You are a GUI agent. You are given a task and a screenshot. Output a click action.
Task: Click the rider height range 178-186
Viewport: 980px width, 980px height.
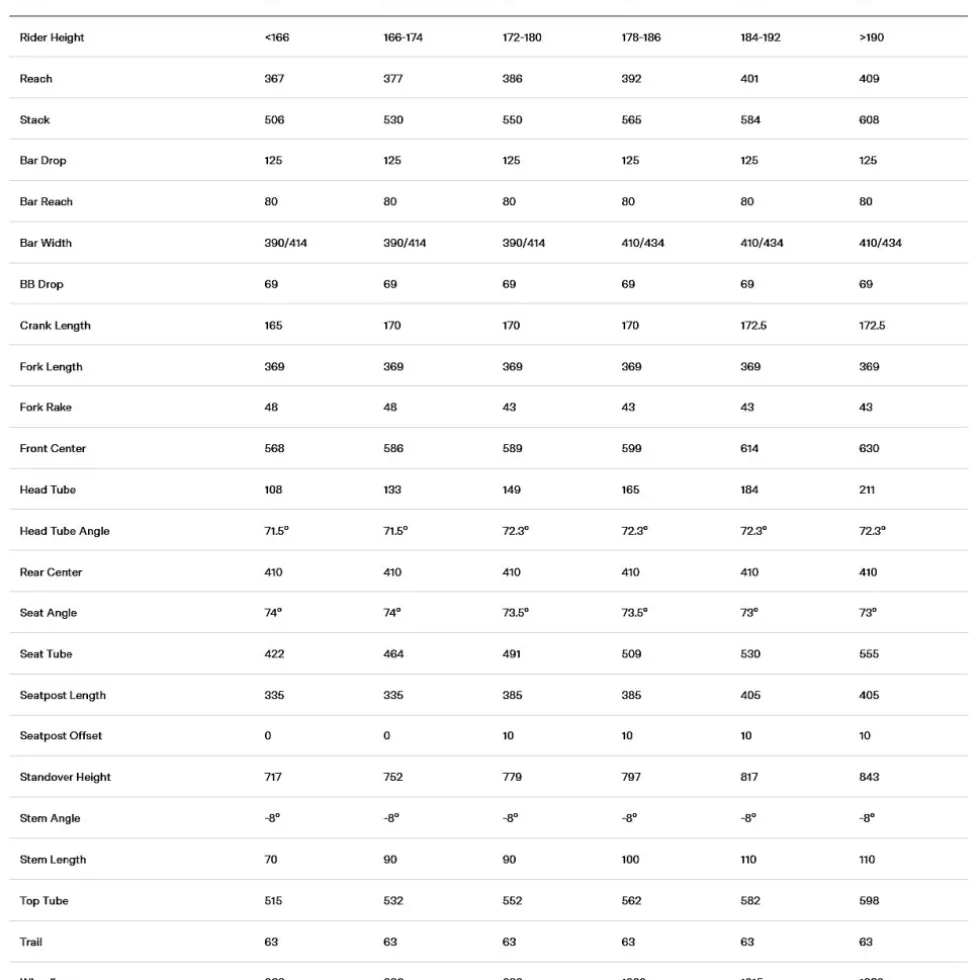tap(641, 38)
